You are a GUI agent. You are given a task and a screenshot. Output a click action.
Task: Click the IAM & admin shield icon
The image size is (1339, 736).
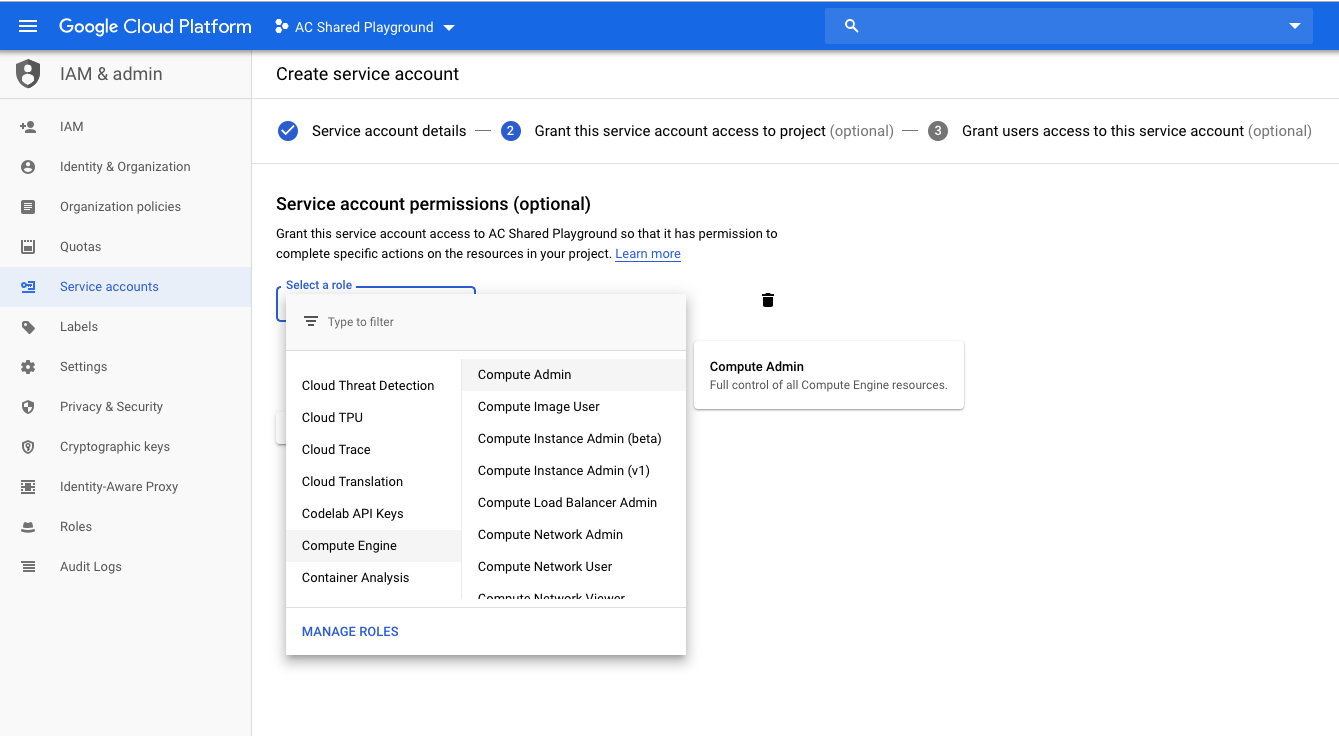28,73
